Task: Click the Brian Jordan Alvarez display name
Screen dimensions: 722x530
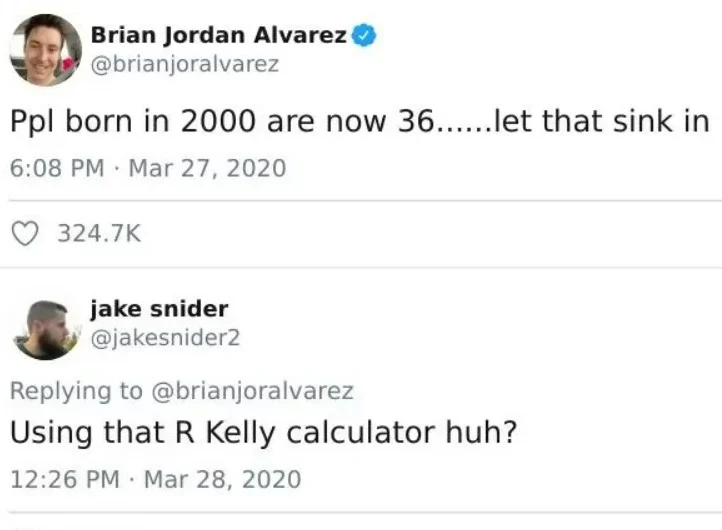Action: pos(219,36)
